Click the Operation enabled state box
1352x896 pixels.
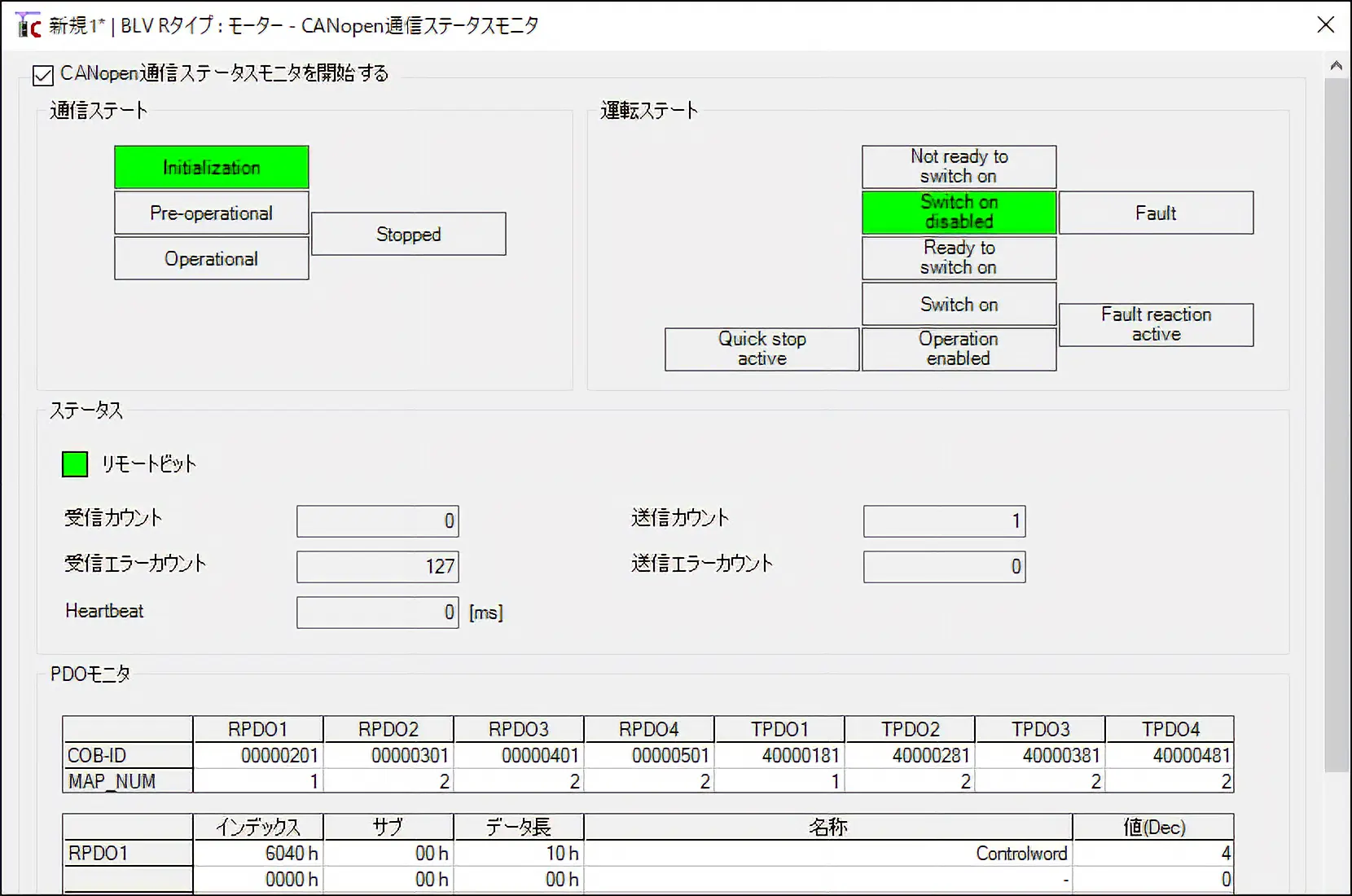click(959, 349)
